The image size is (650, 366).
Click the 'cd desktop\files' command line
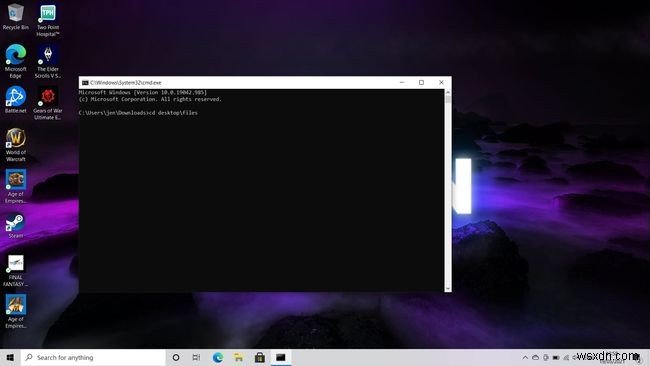[x=138, y=113]
